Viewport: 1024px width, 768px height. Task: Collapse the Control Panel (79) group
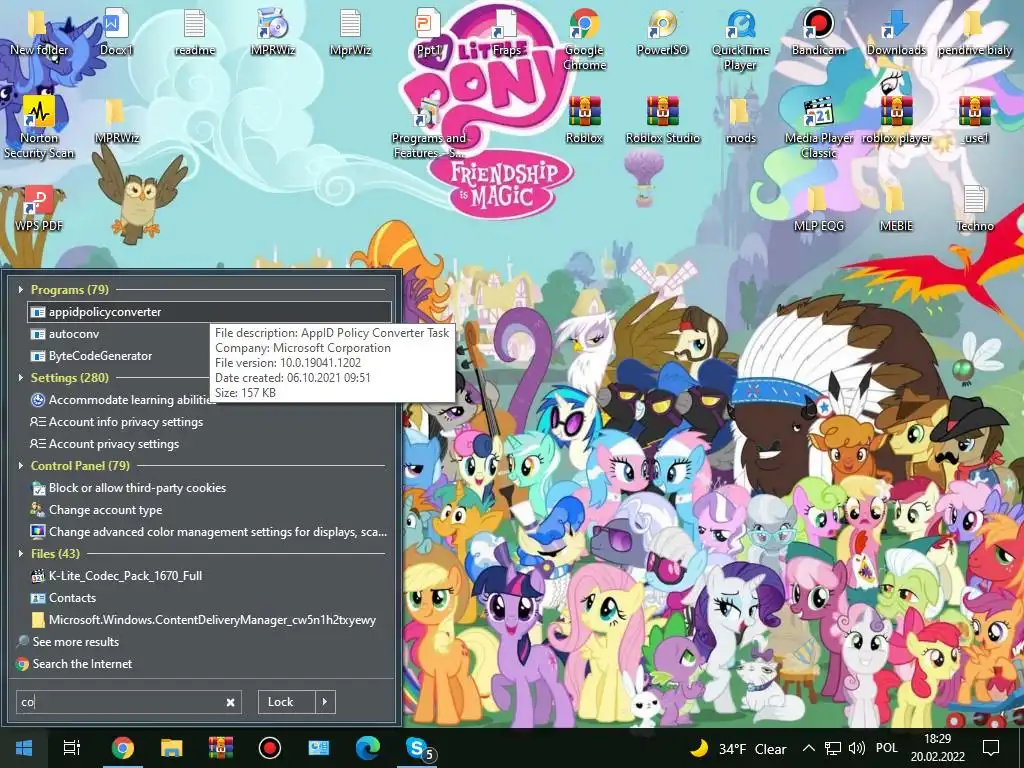tap(20, 466)
